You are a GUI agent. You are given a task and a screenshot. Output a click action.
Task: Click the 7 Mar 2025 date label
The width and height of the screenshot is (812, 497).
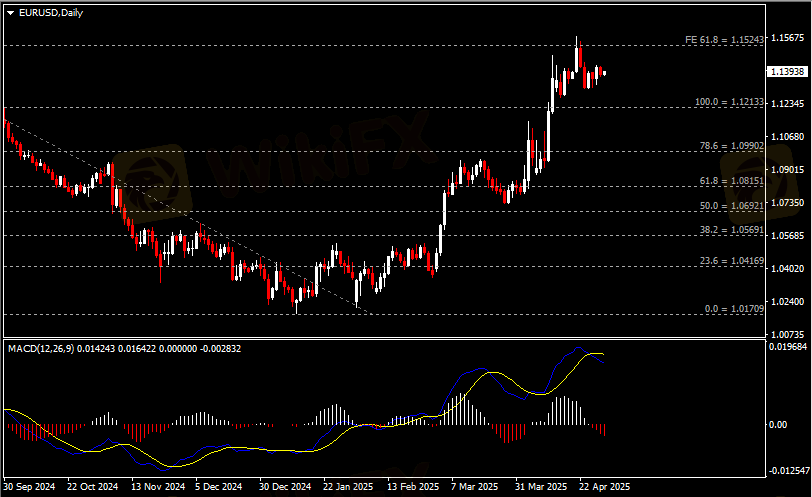tap(474, 487)
